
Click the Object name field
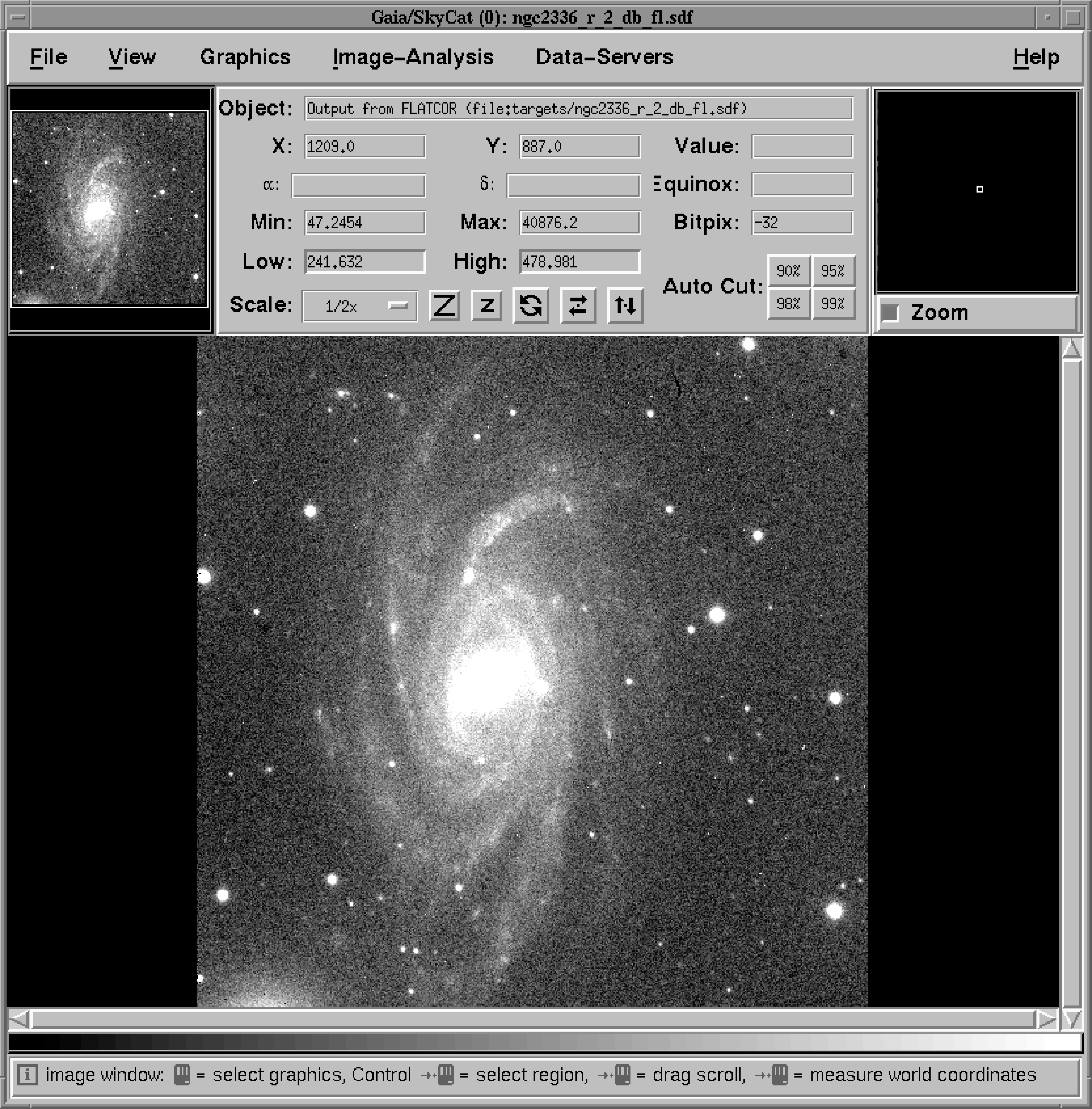(x=578, y=108)
